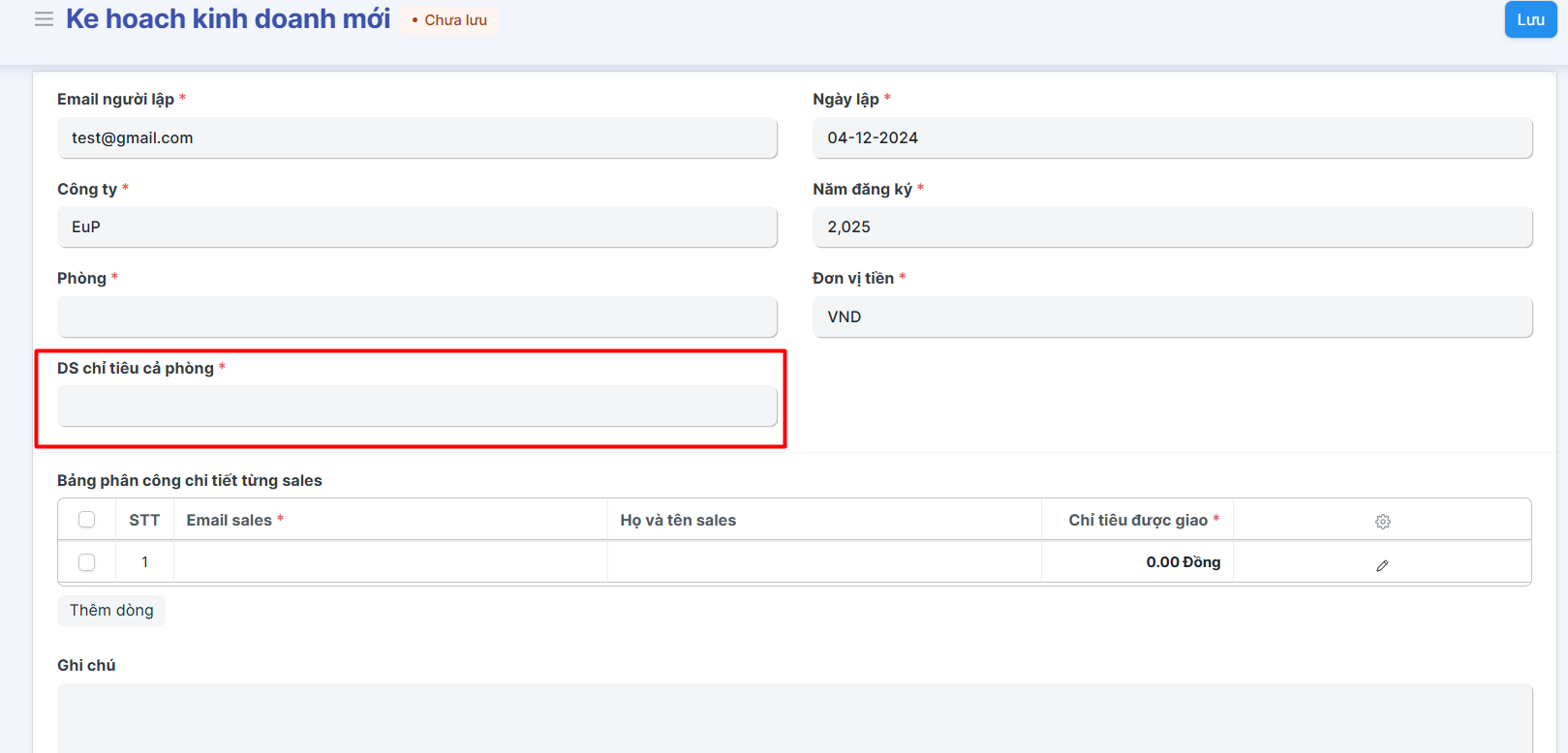Click the 0.00 Đồng target cell

click(1137, 562)
